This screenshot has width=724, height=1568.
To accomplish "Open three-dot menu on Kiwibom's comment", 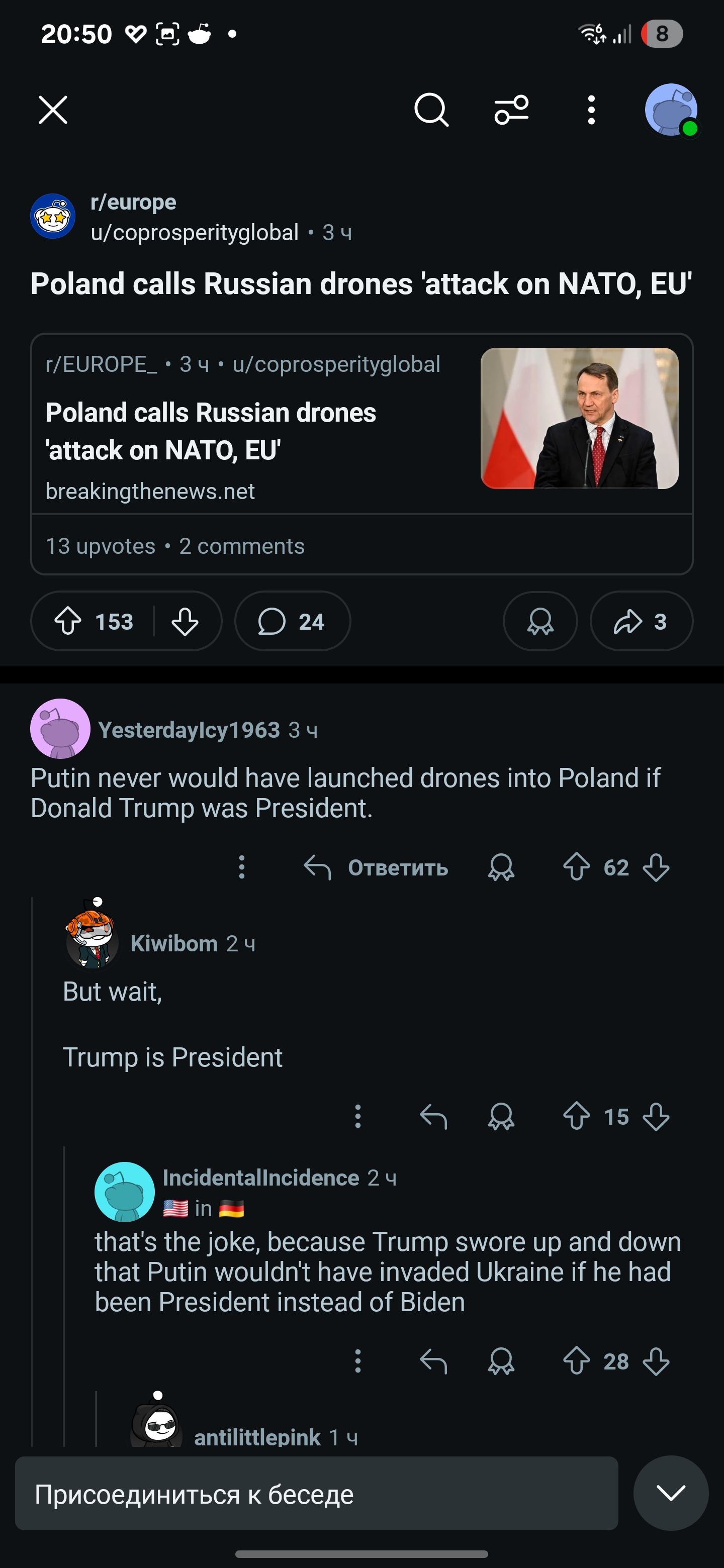I will click(358, 1116).
